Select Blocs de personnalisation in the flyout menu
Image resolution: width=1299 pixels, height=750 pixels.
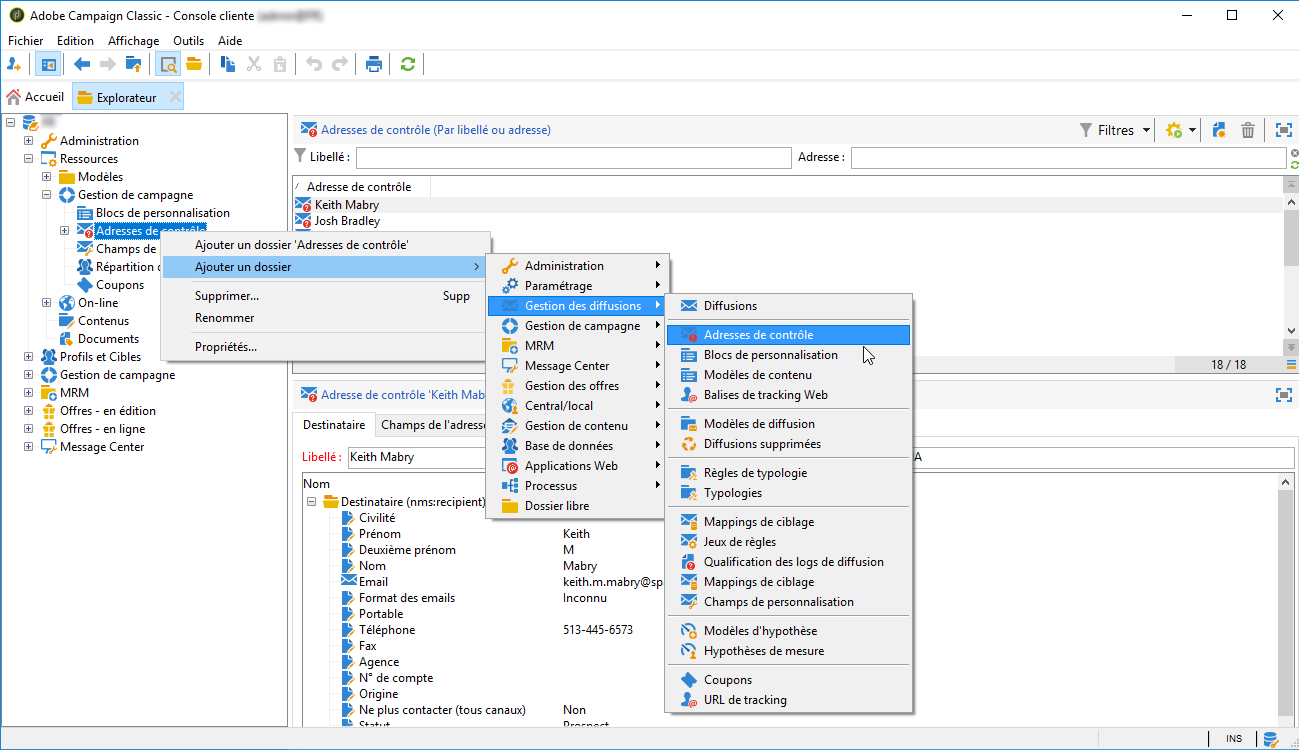tap(788, 355)
